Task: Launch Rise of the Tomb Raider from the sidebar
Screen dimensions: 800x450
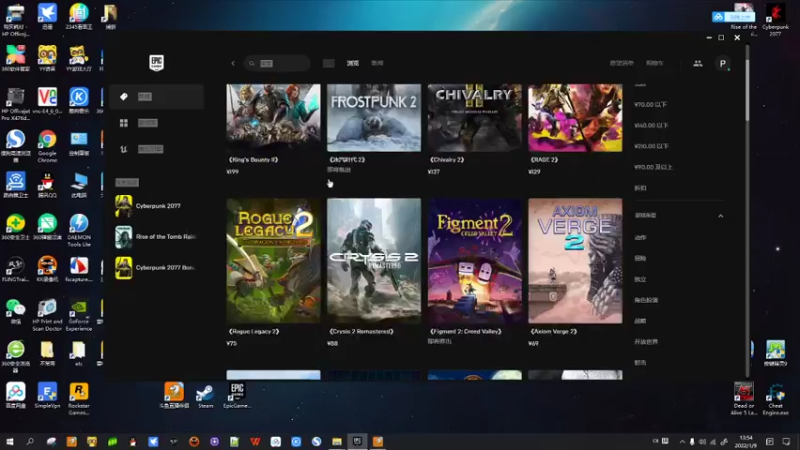Action: click(156, 237)
